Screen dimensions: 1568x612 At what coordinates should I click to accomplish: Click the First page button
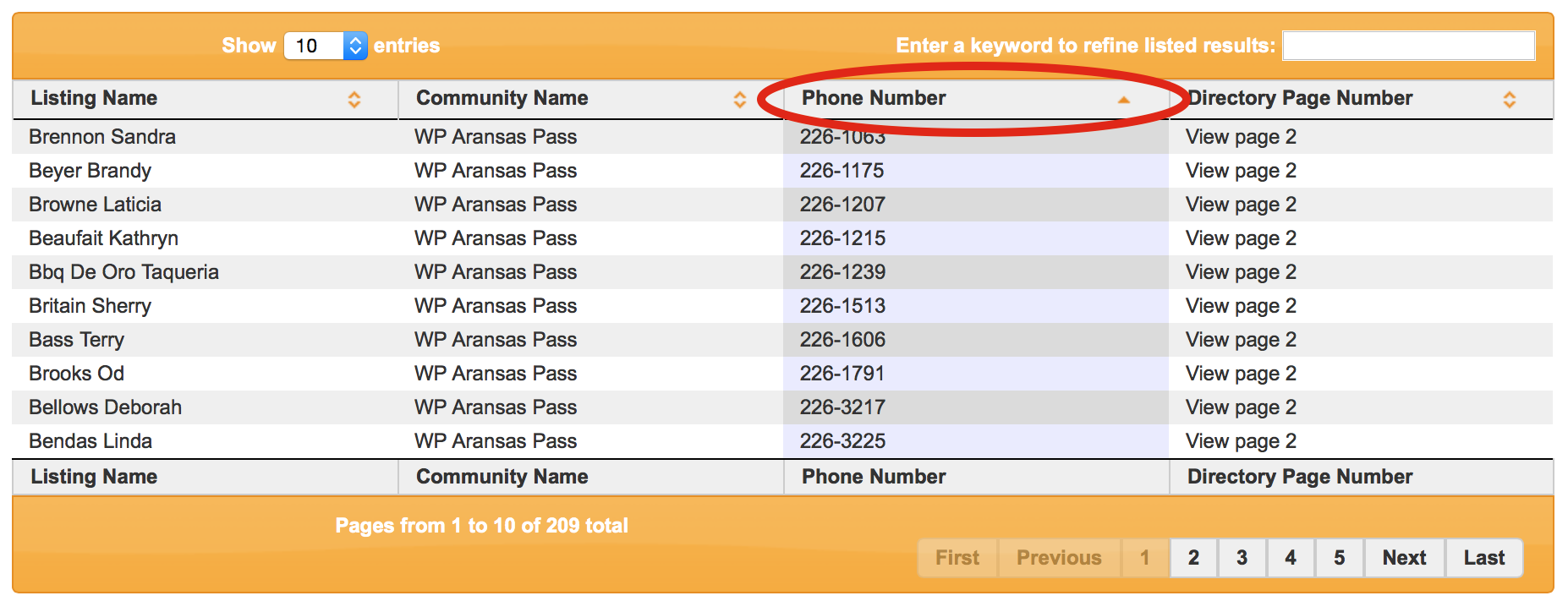pyautogui.click(x=957, y=558)
